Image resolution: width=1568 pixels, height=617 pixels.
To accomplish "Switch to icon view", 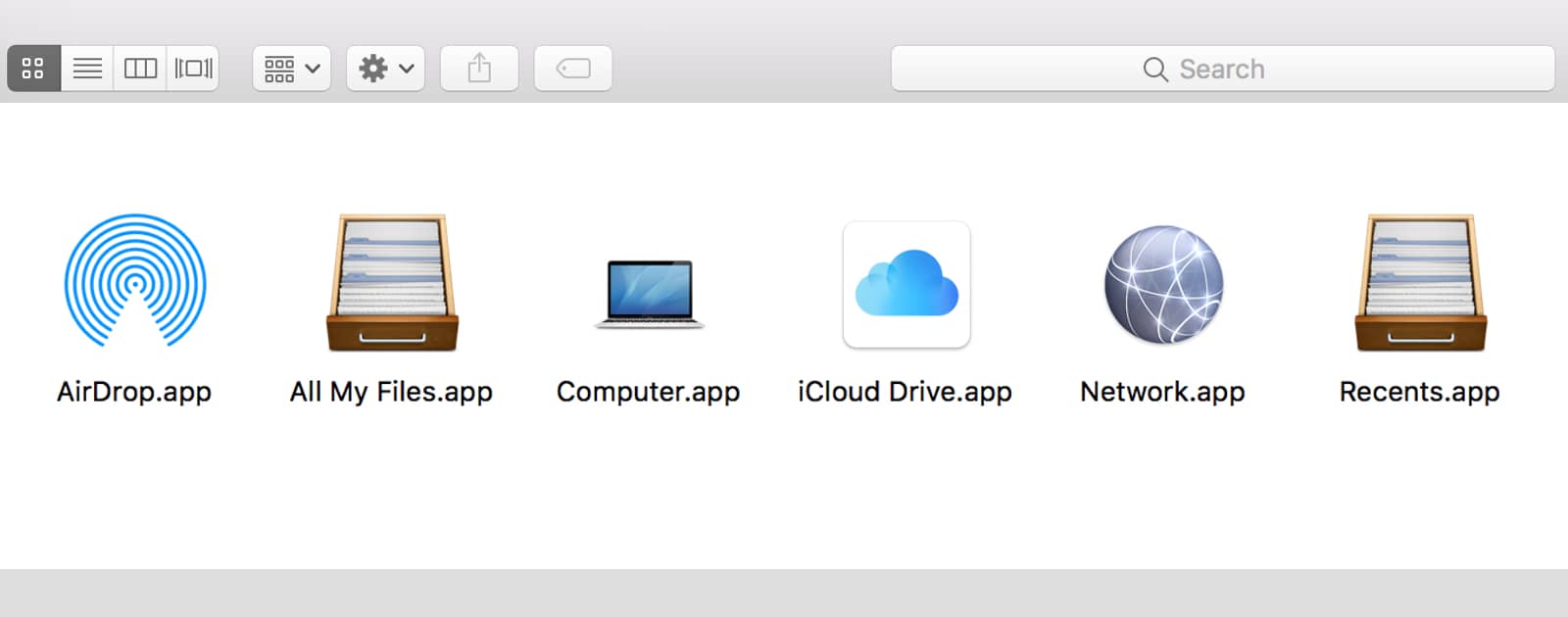I will [x=34, y=69].
